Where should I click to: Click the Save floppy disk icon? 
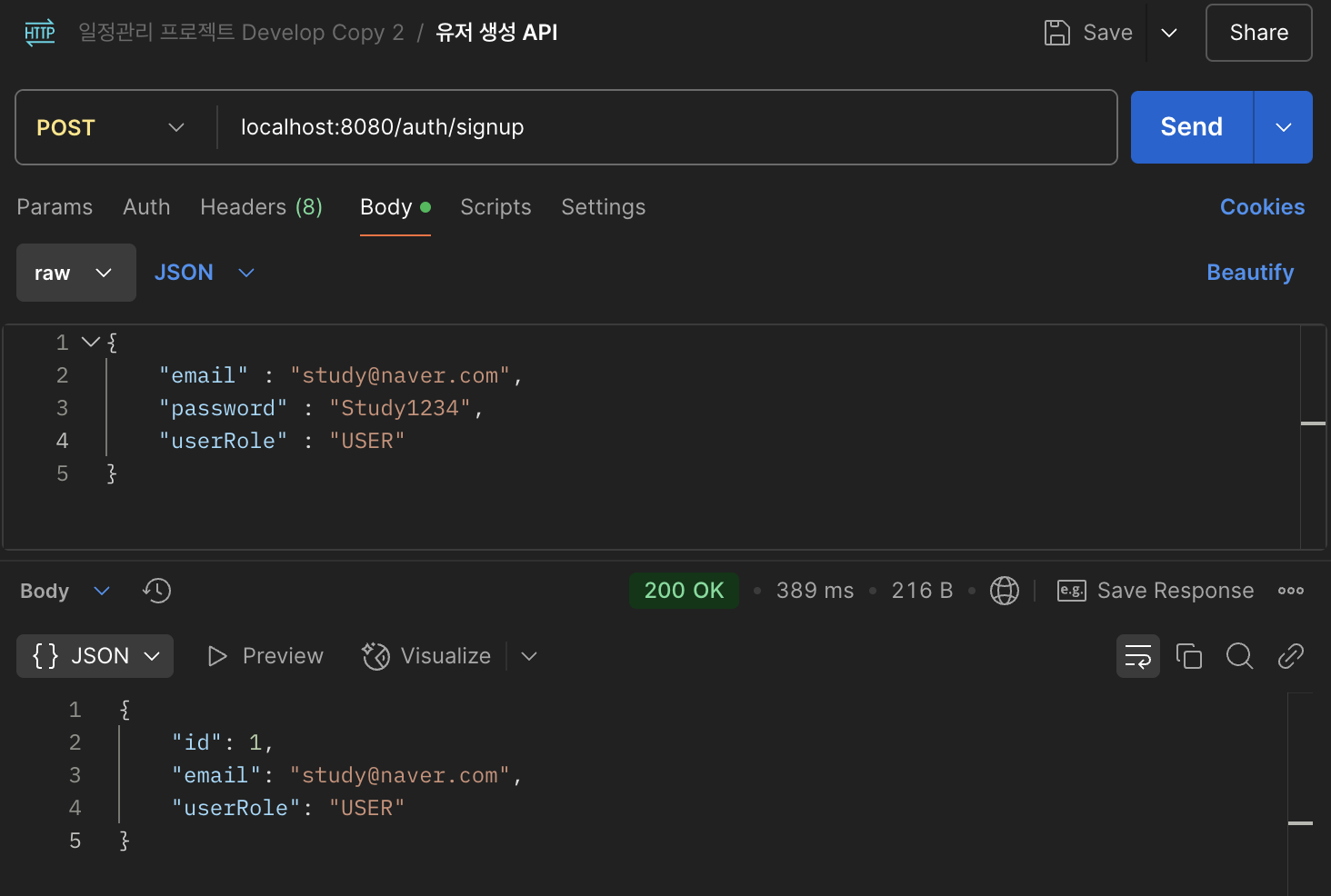(x=1057, y=33)
